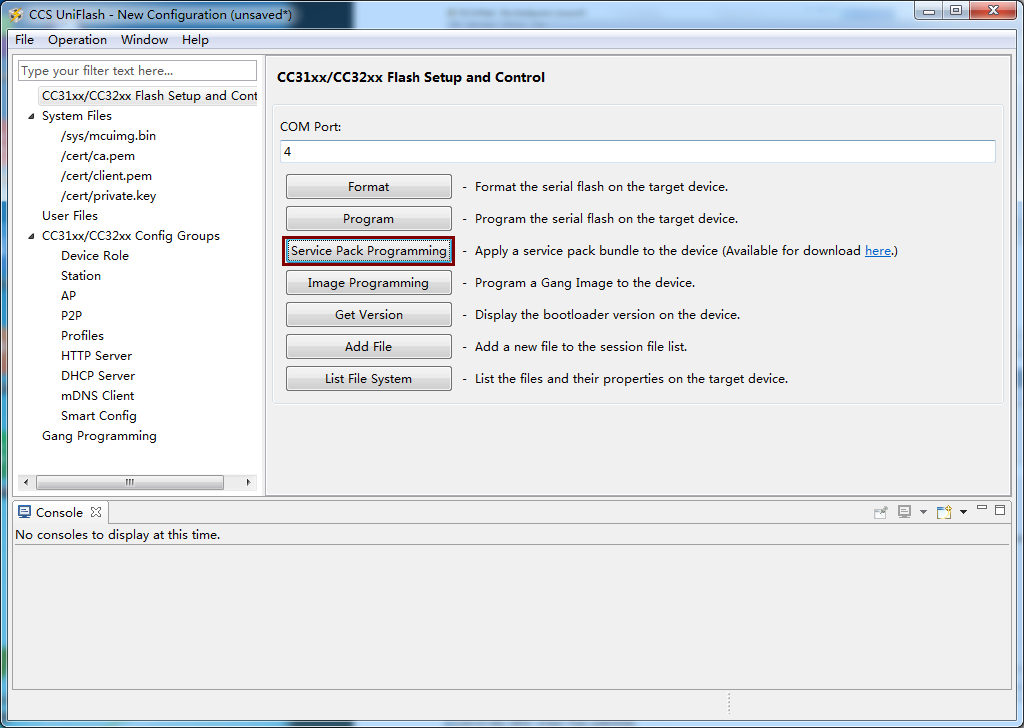Open the service pack 'here' download link
The height and width of the screenshot is (728, 1024).
[x=878, y=251]
